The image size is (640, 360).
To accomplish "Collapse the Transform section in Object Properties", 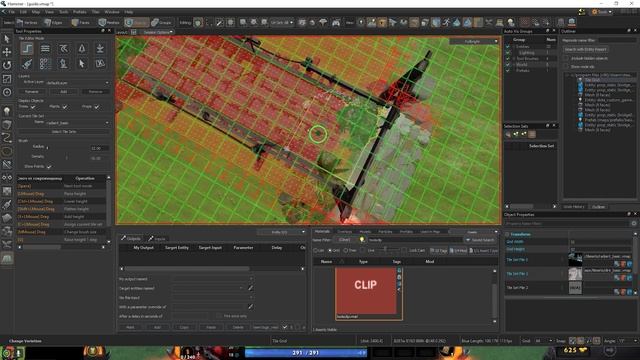I will [x=507, y=234].
